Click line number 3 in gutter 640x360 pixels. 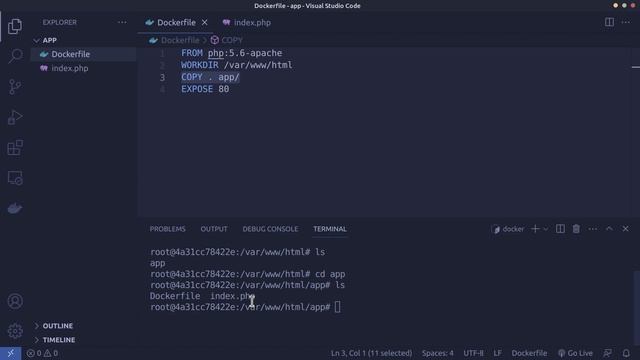coord(162,77)
